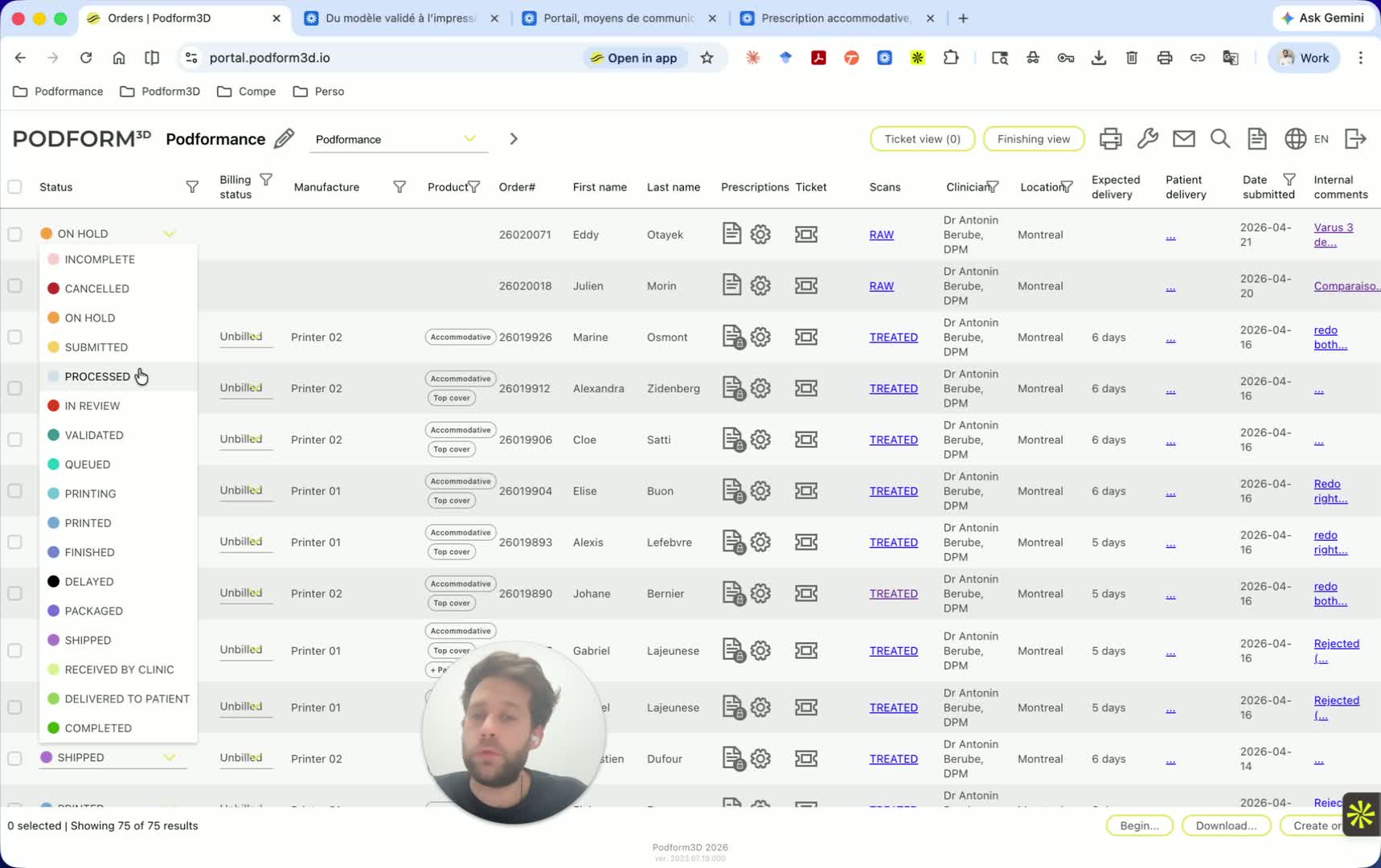
Task: Expand the arrow next to clinic selector
Action: [x=514, y=139]
